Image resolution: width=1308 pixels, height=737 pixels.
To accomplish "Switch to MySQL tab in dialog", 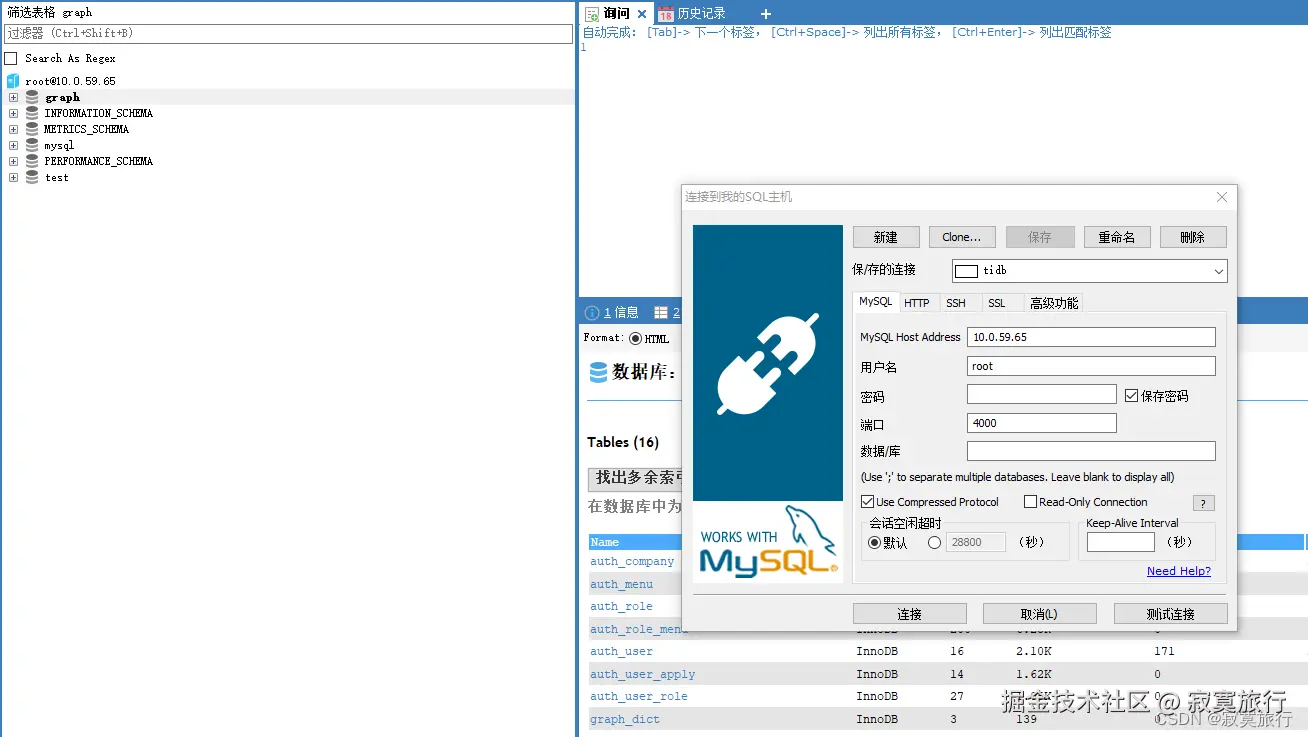I will click(x=875, y=302).
